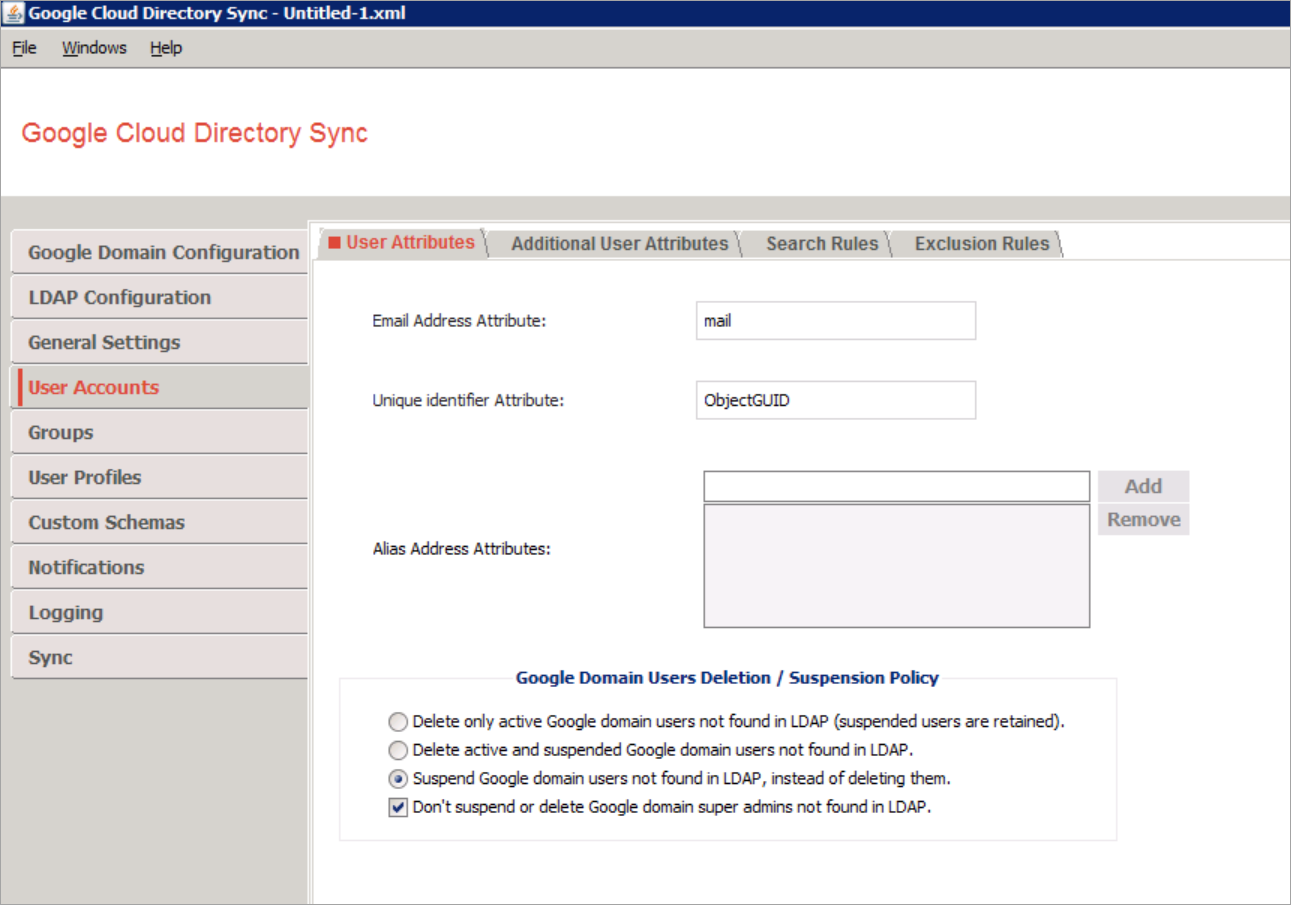The height and width of the screenshot is (905, 1291).
Task: Click the Unique identifier Attribute field
Action: tap(835, 400)
